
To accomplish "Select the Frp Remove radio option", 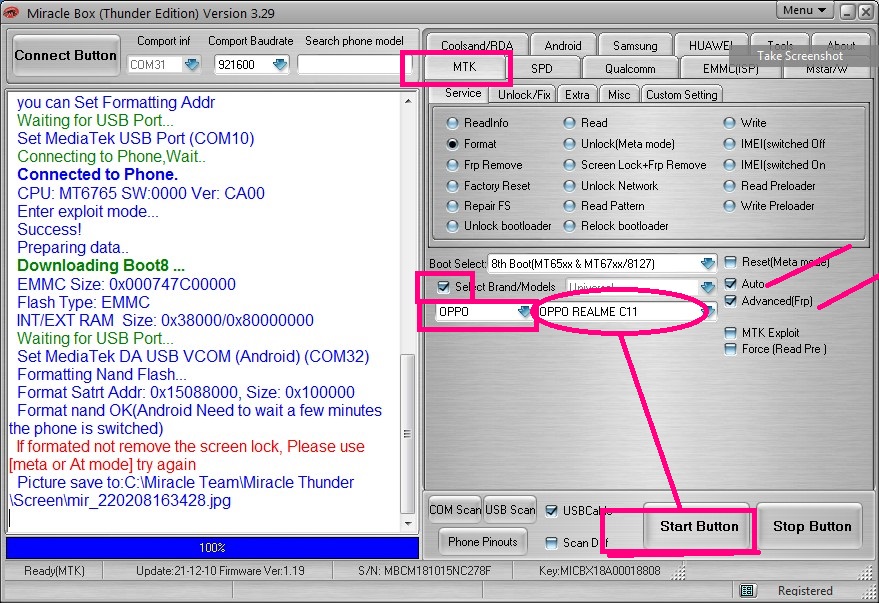I will tap(452, 165).
